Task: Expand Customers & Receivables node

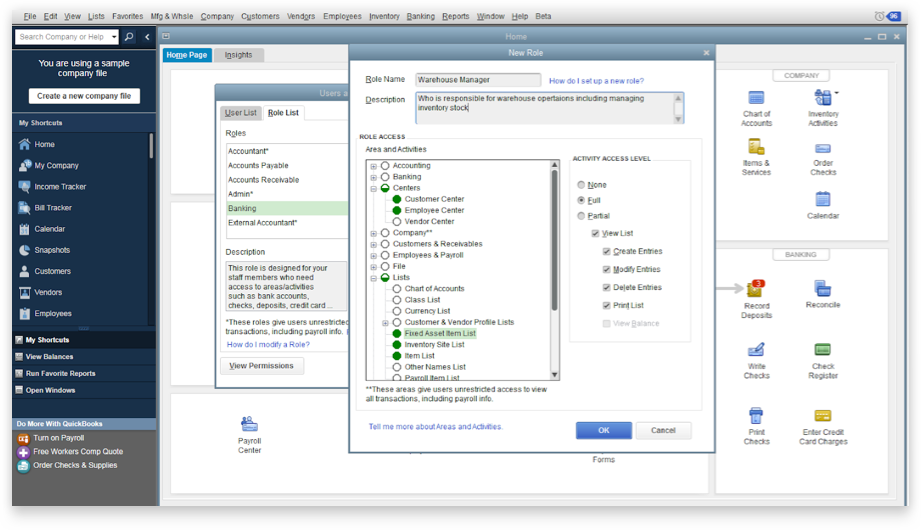Action: pos(373,245)
